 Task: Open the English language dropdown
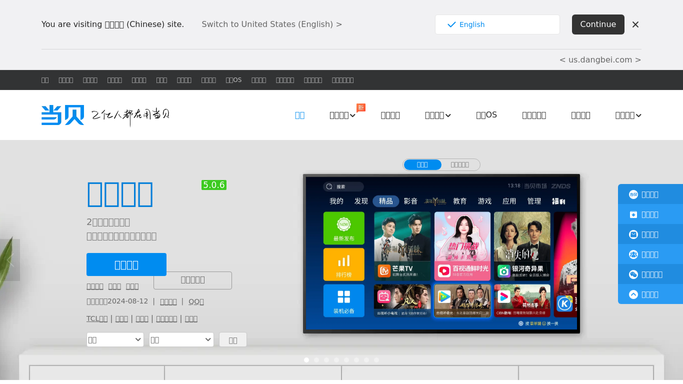tap(497, 24)
